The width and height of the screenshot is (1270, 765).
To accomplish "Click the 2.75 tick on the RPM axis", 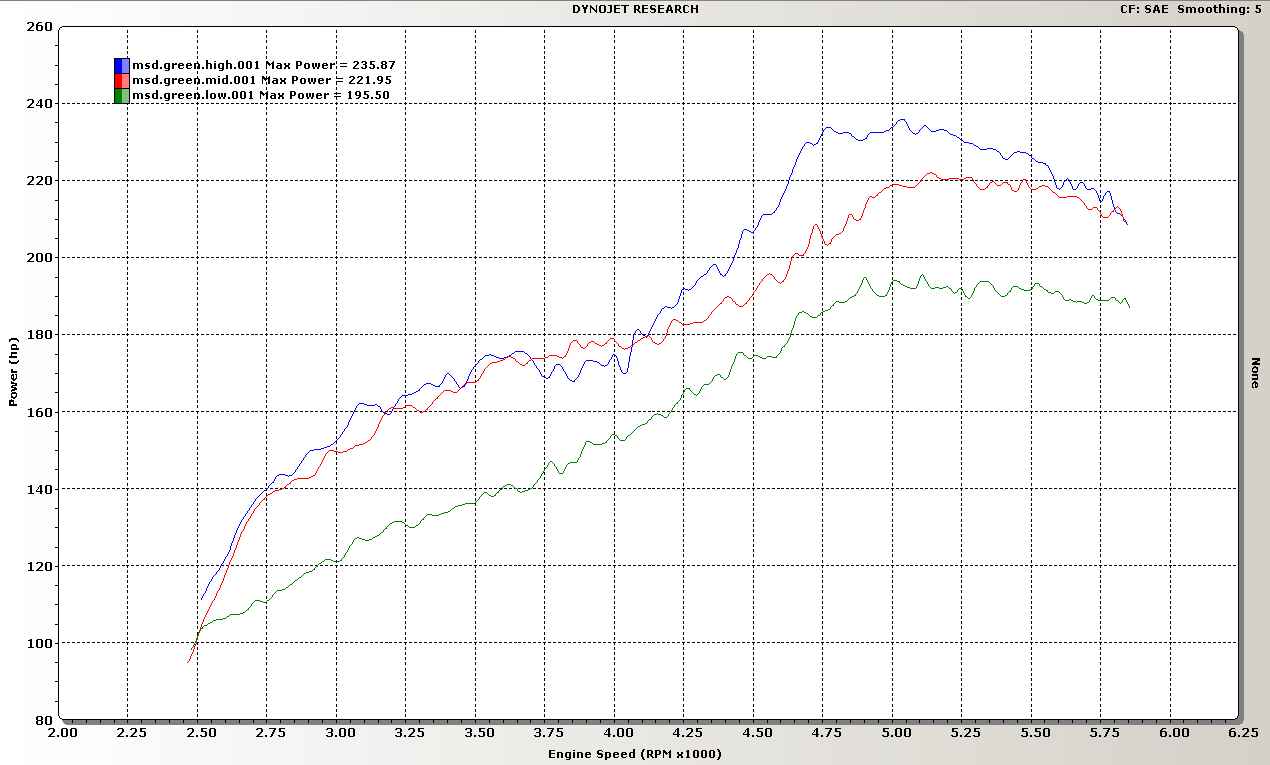I will (270, 733).
